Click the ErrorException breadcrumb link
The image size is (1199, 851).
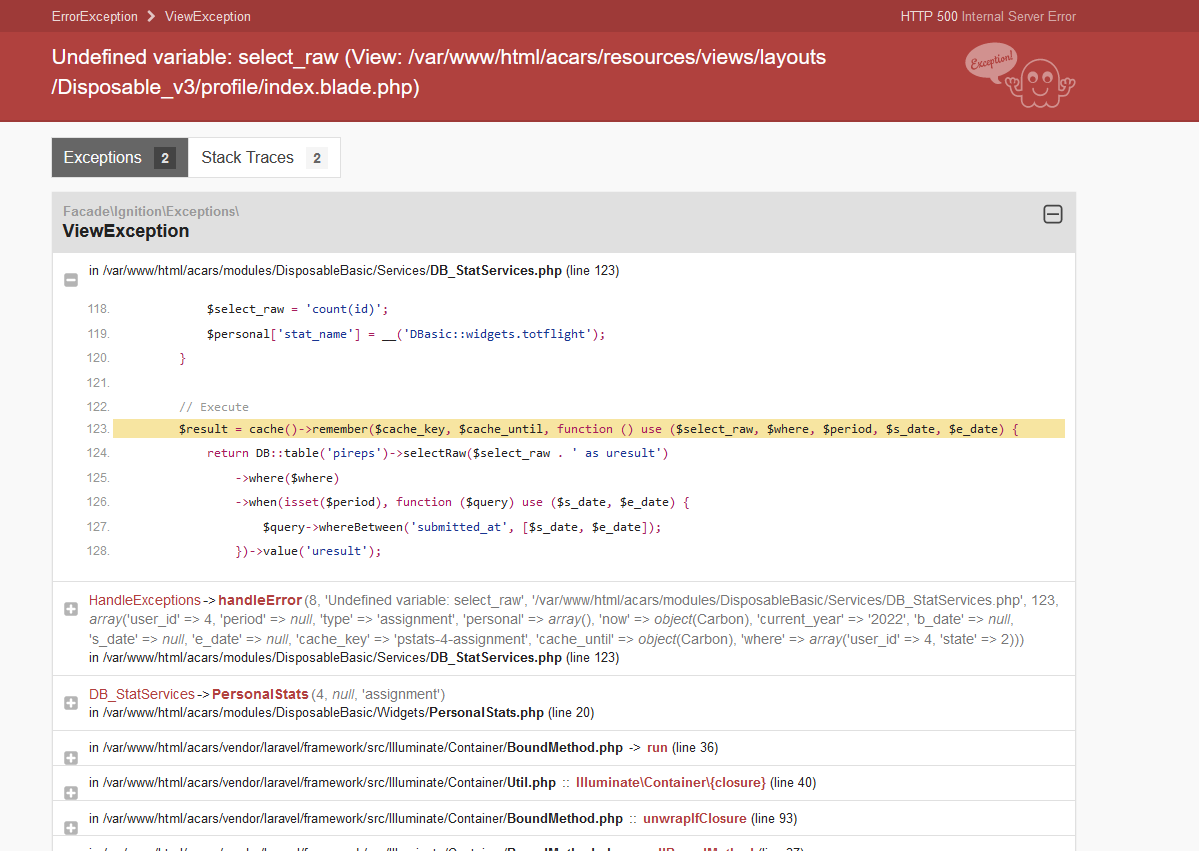click(x=95, y=16)
